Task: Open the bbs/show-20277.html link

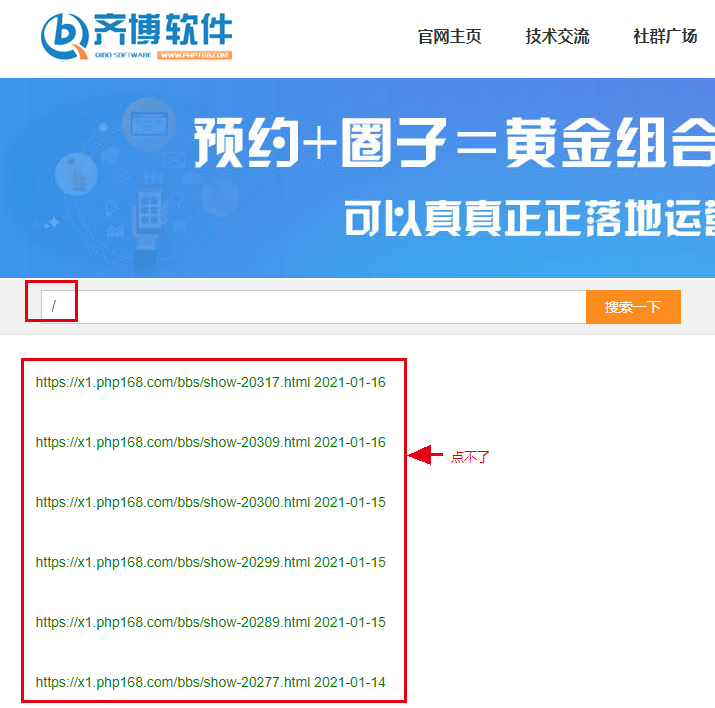Action: click(173, 682)
